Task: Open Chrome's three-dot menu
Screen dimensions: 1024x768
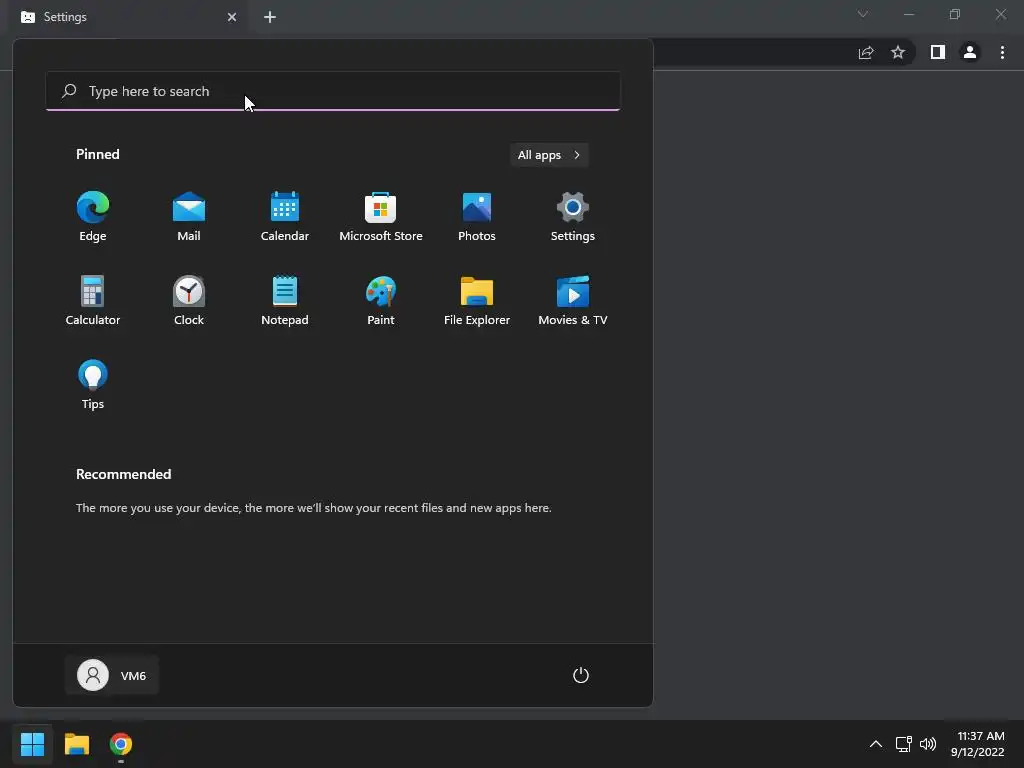Action: tap(1002, 52)
